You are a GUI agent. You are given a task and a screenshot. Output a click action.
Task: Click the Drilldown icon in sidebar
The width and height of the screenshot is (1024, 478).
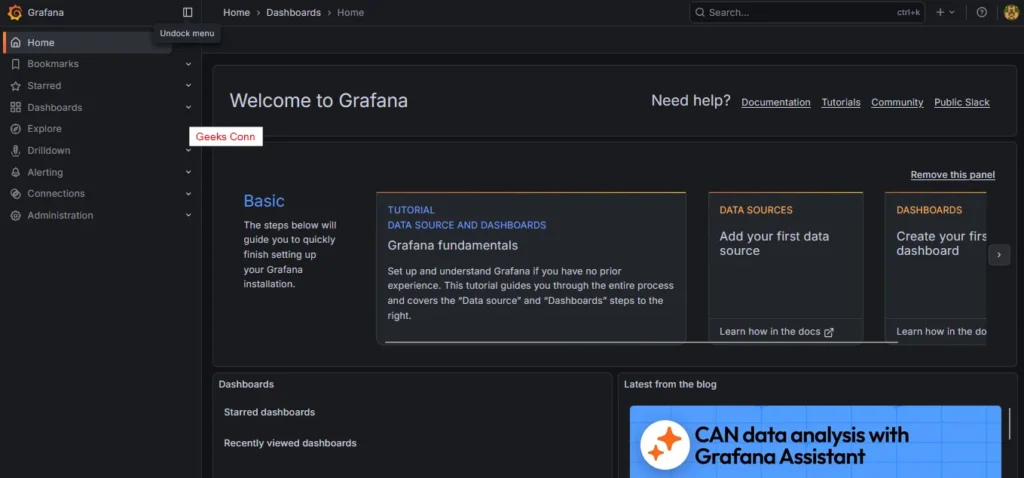pyautogui.click(x=16, y=150)
